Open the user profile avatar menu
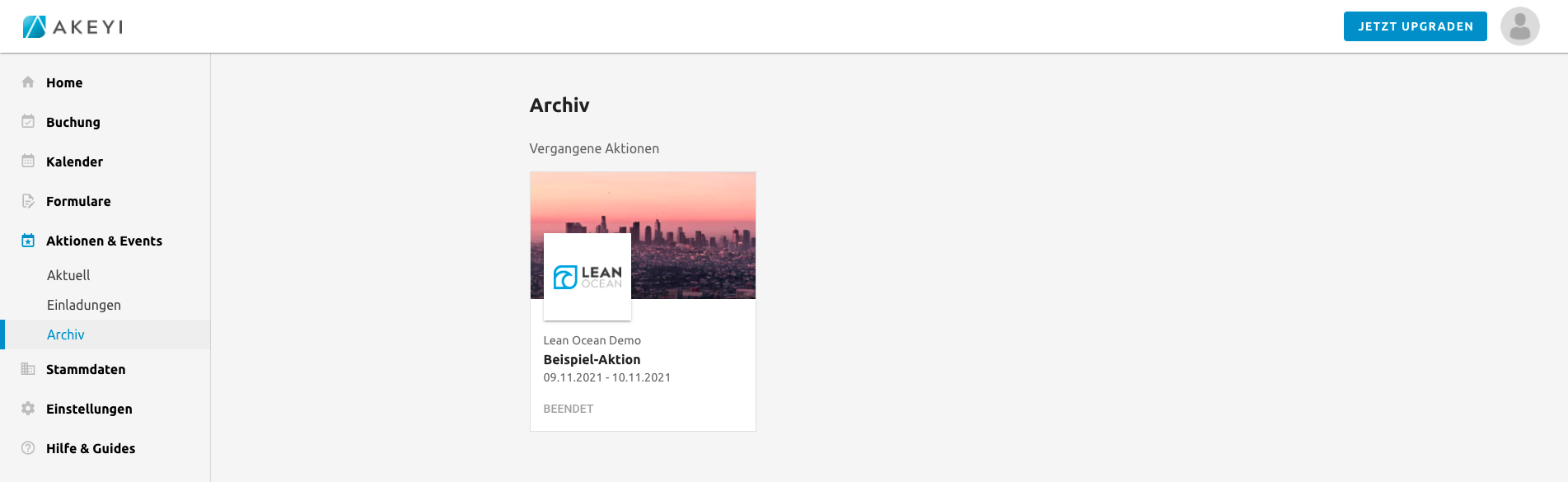1568x482 pixels. coord(1519,26)
